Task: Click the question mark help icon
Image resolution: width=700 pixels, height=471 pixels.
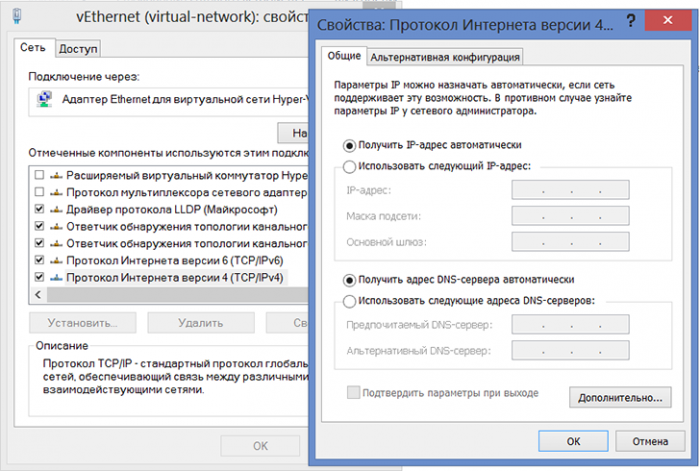Action: (x=631, y=21)
